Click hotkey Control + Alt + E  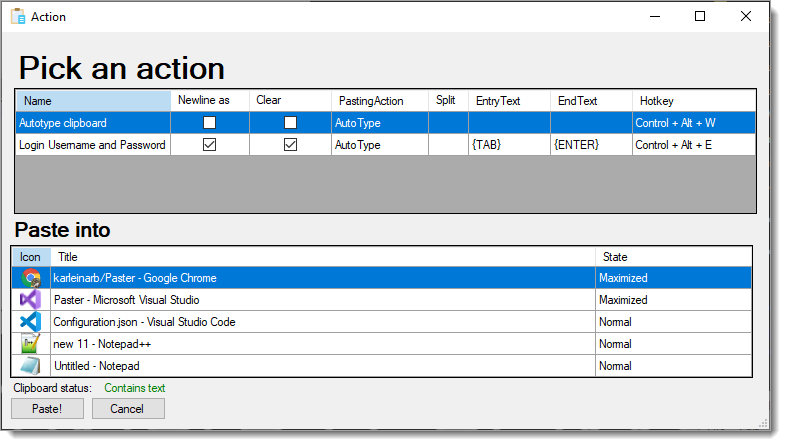694,145
